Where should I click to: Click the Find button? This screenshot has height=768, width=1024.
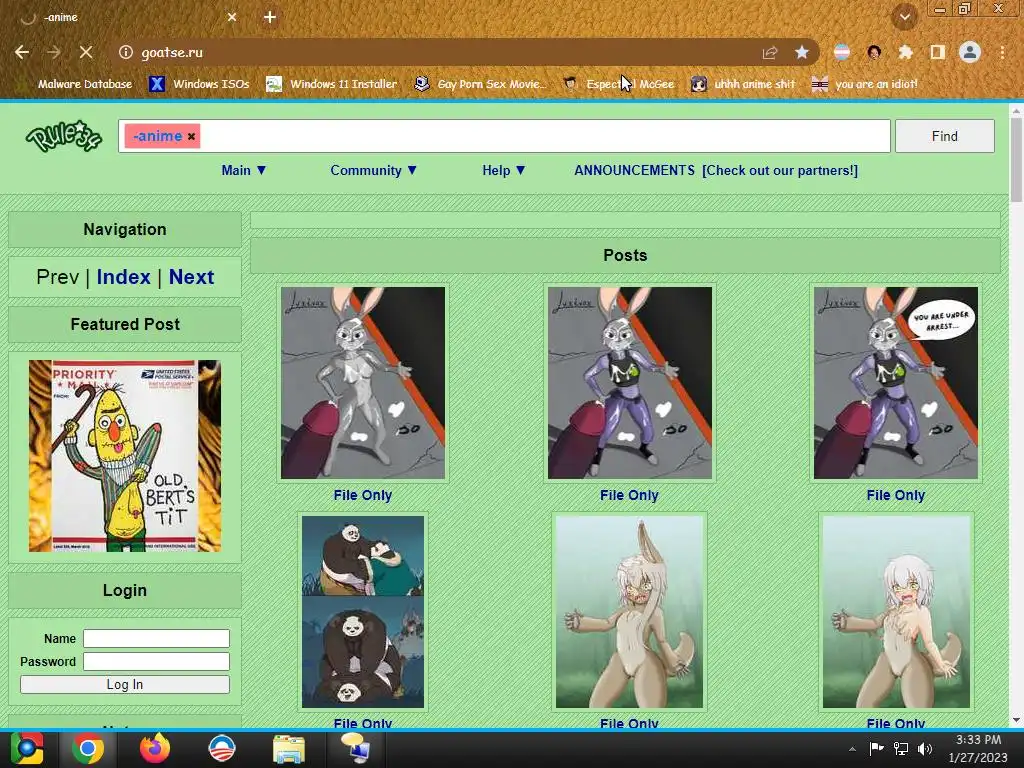click(x=945, y=136)
